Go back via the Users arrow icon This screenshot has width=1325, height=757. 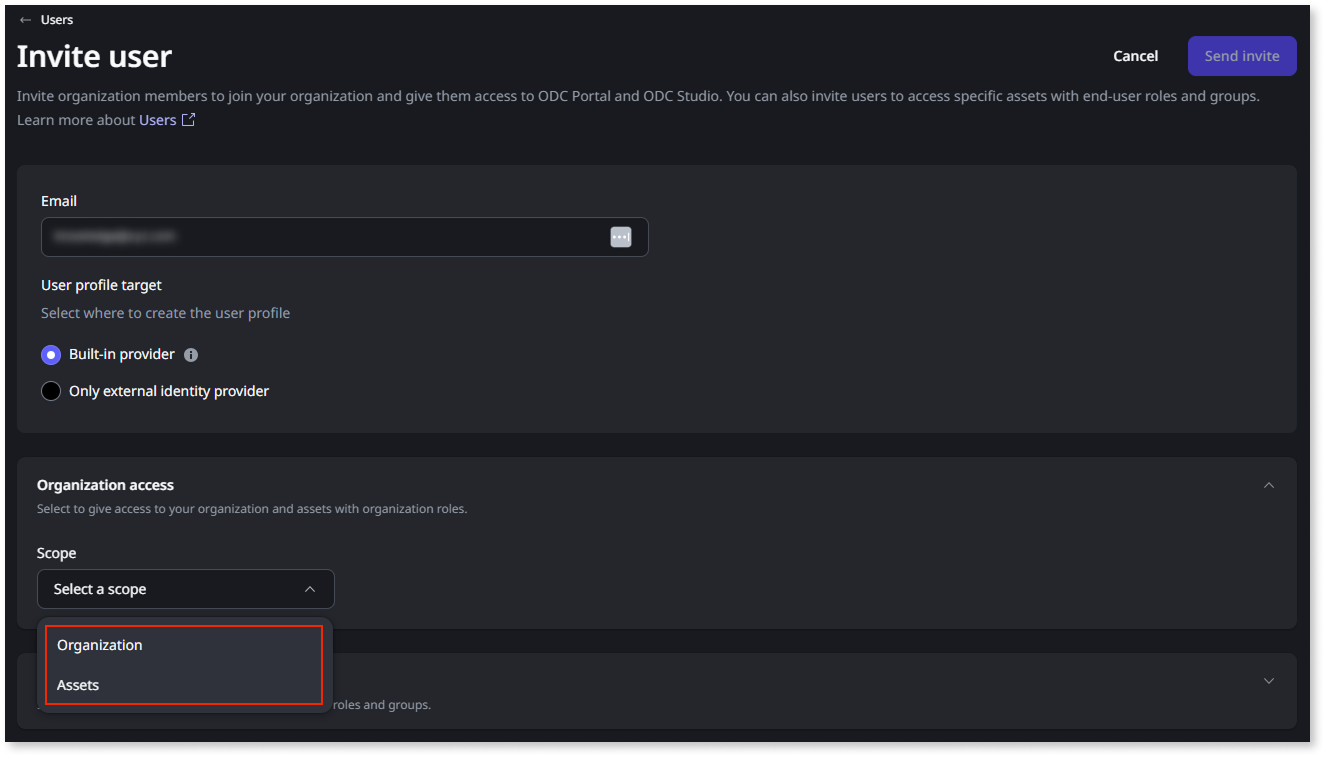[x=26, y=20]
